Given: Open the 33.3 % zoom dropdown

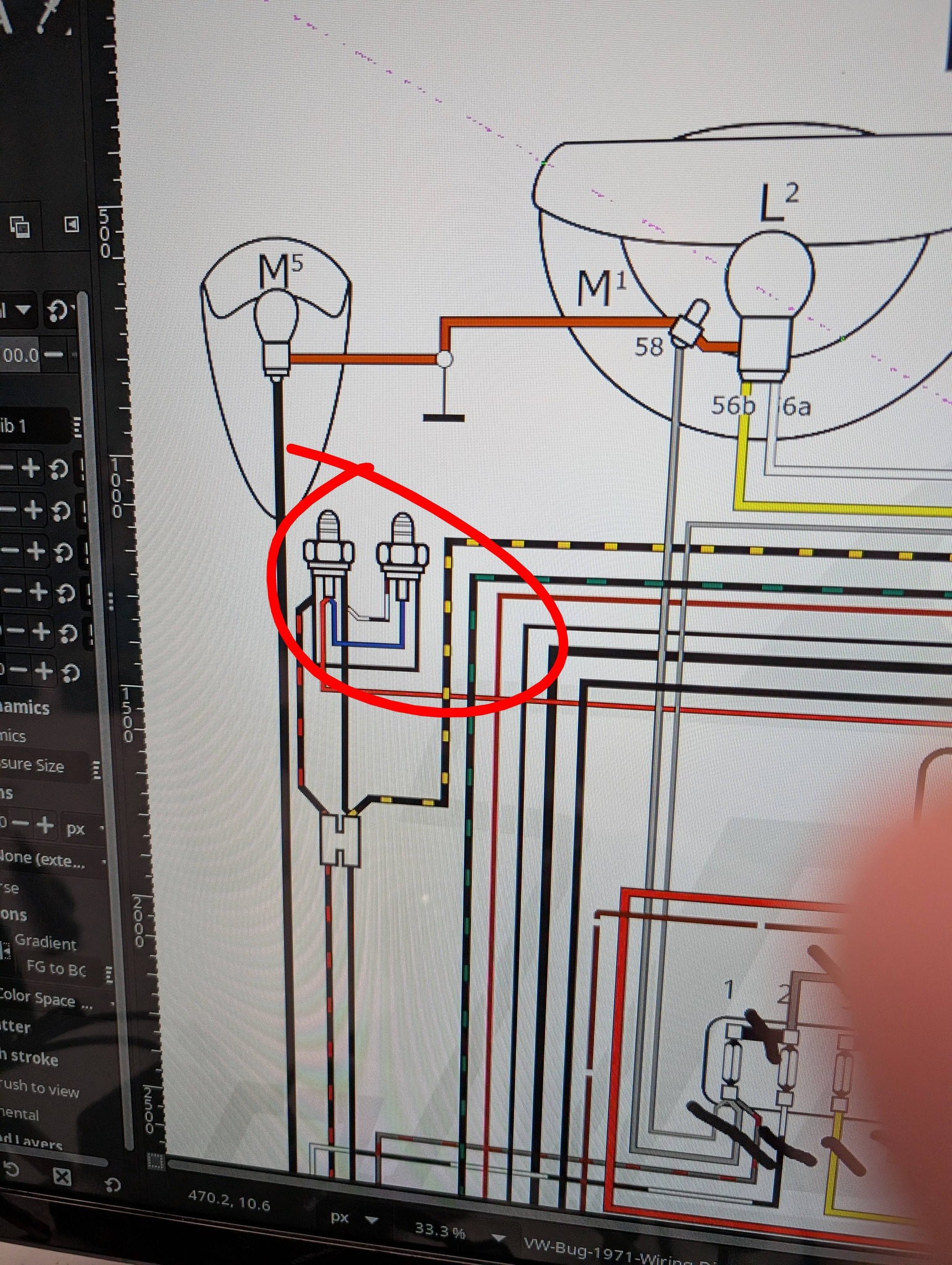Looking at the screenshot, I should [458, 1232].
